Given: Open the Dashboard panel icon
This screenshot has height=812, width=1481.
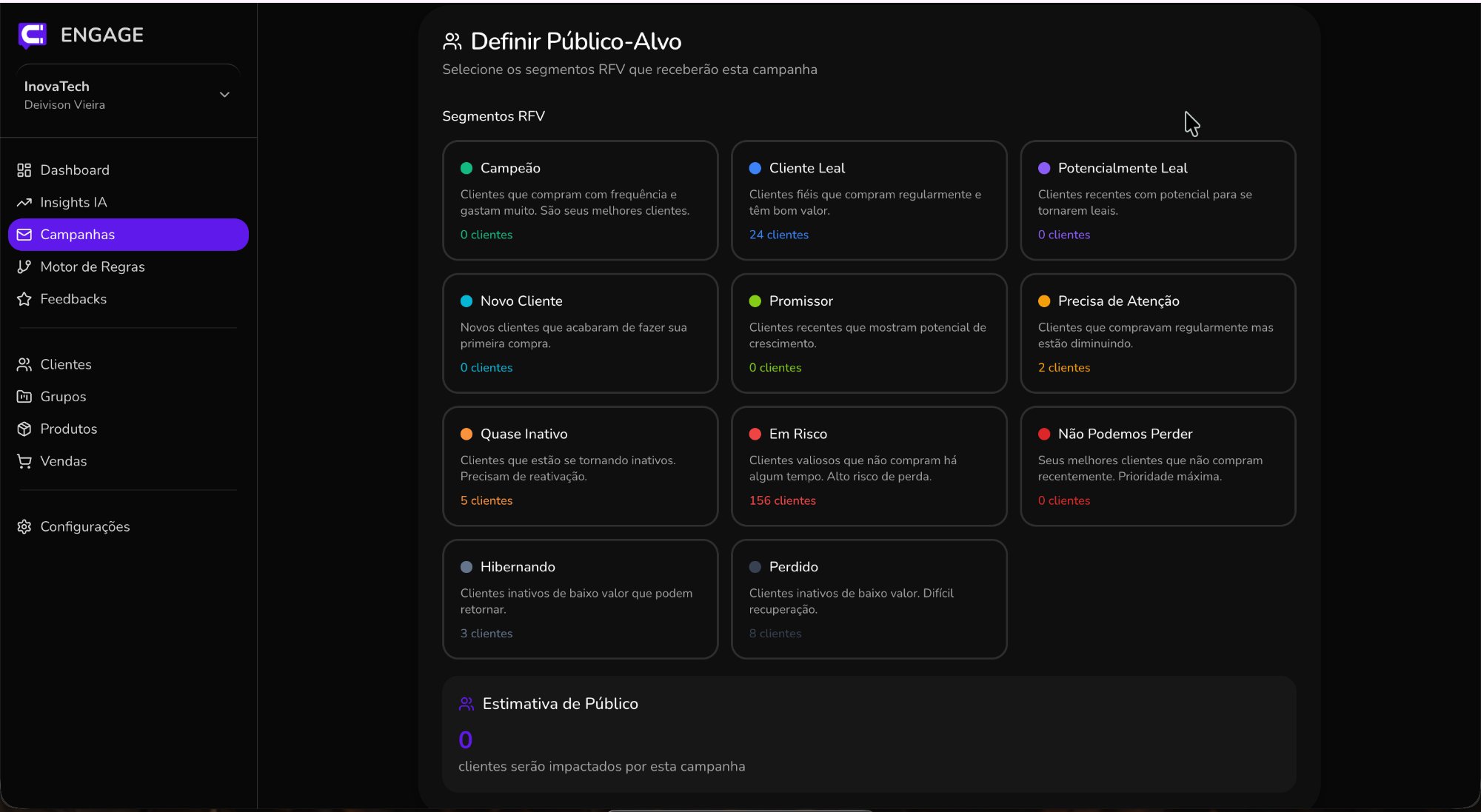Looking at the screenshot, I should (x=23, y=170).
